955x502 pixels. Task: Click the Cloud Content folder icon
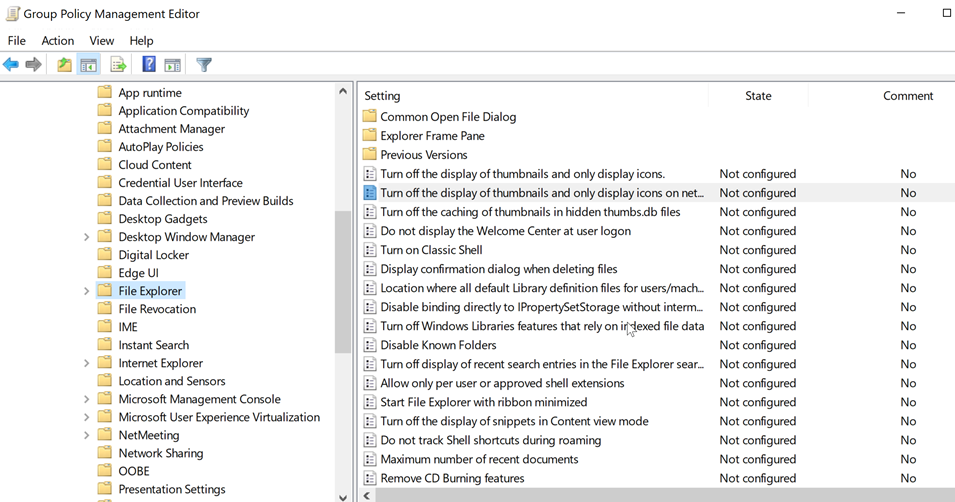[105, 164]
